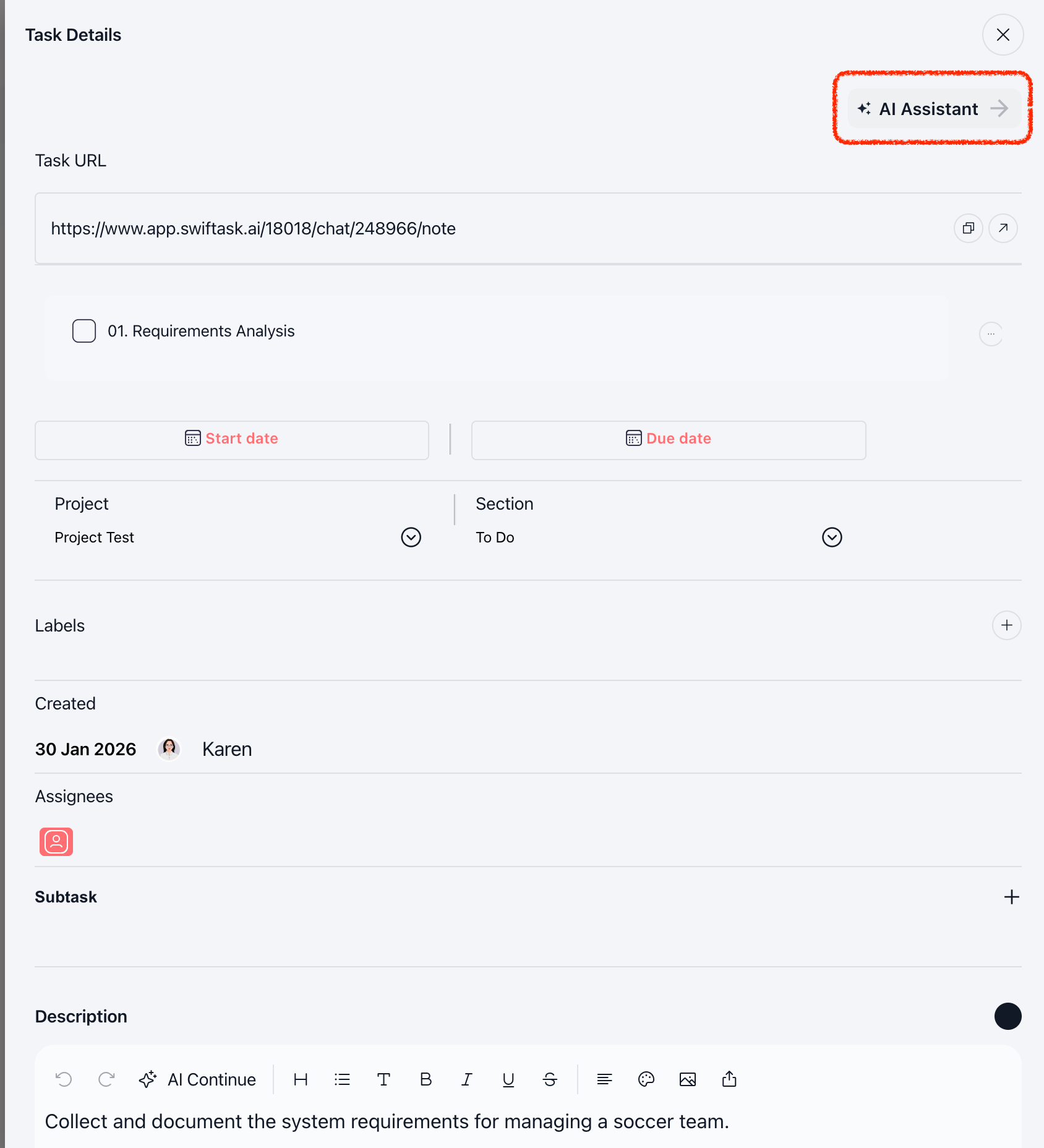Expand the To Do section dropdown
Image resolution: width=1044 pixels, height=1148 pixels.
[x=832, y=538]
